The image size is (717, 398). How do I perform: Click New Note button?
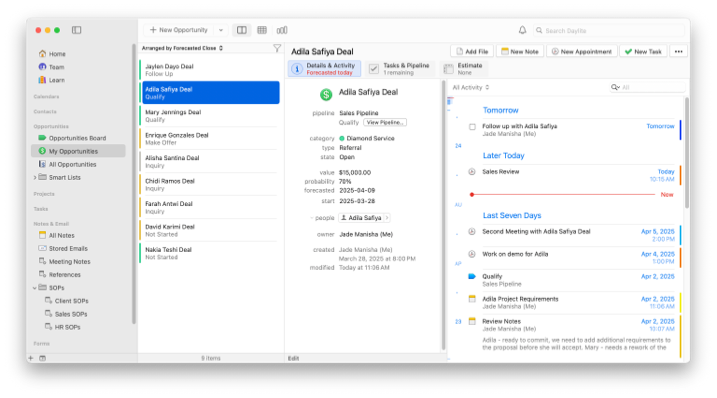[519, 52]
